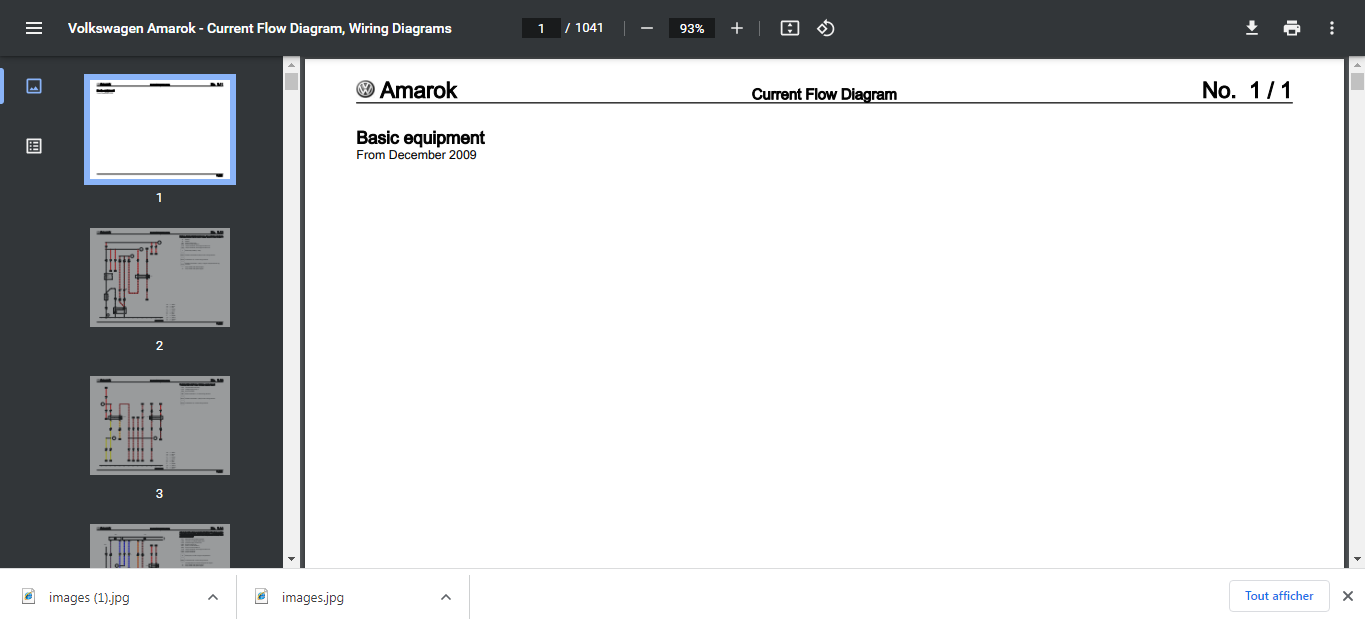1365x625 pixels.
Task: Click the From December 2009 text
Action: [416, 155]
